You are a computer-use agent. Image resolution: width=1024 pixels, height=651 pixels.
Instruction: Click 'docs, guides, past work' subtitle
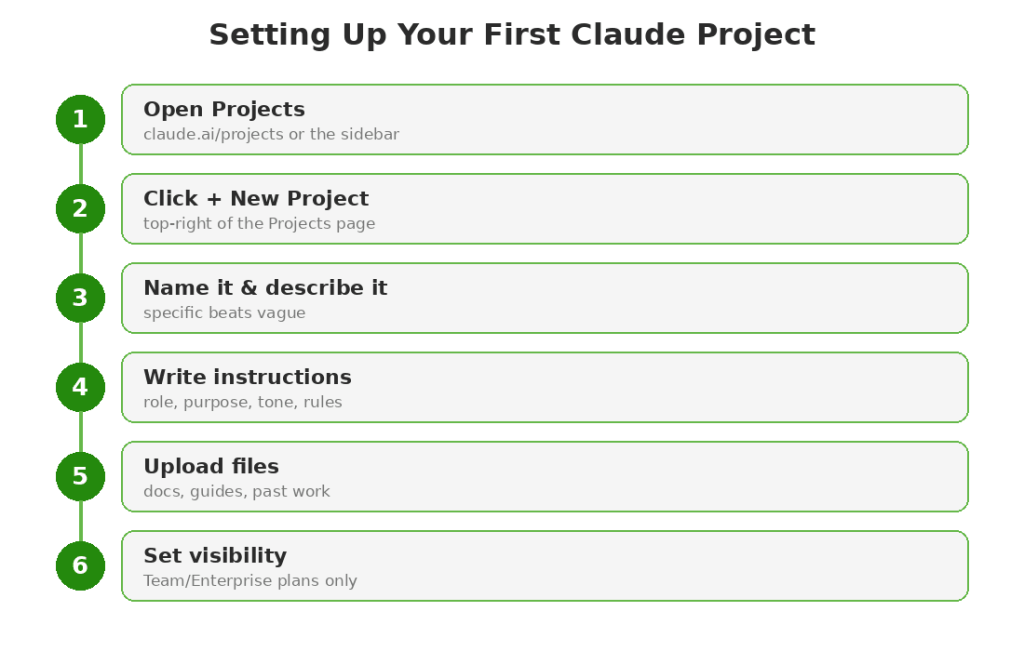[236, 492]
